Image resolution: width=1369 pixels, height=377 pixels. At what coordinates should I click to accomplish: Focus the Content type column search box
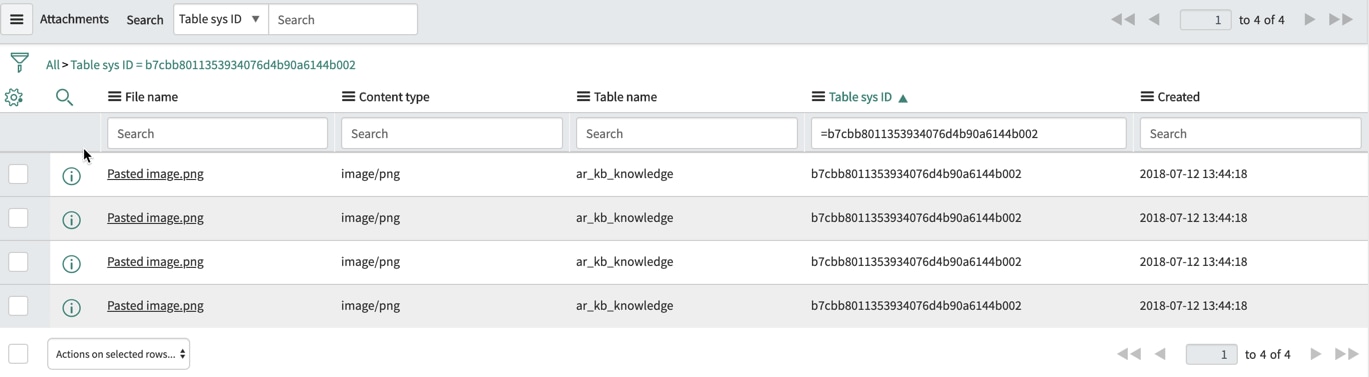click(x=452, y=134)
